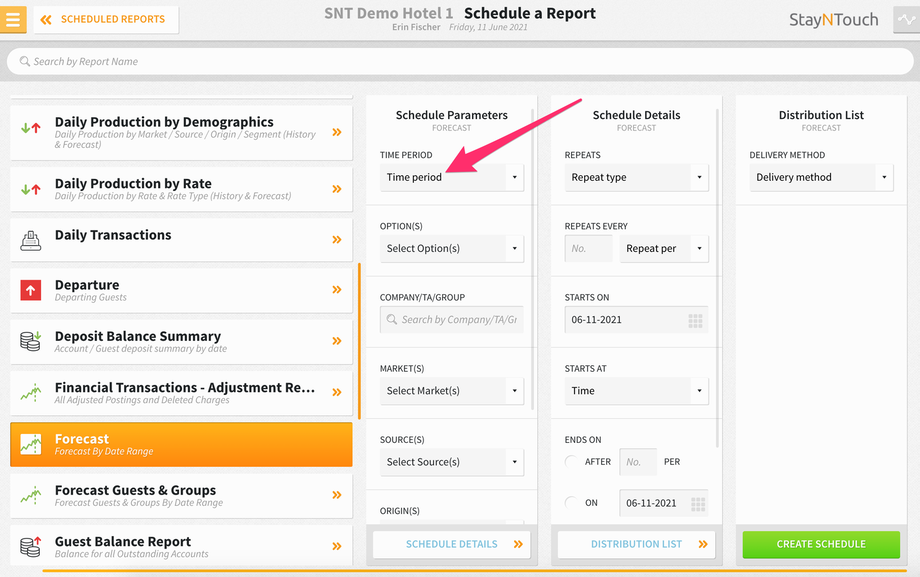Open the Ends On date calendar icon

[698, 504]
